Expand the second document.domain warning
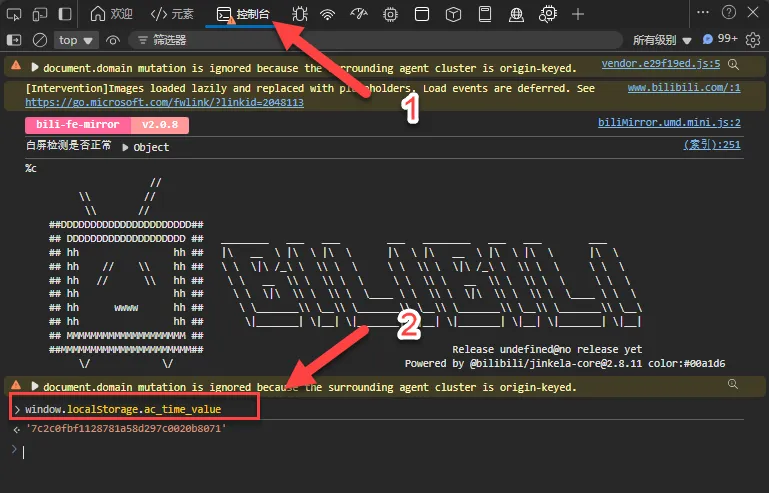 [x=34, y=386]
